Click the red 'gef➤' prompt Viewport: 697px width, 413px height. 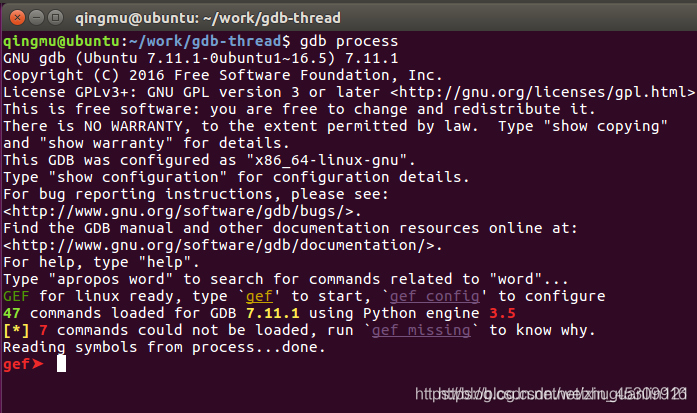point(23,364)
